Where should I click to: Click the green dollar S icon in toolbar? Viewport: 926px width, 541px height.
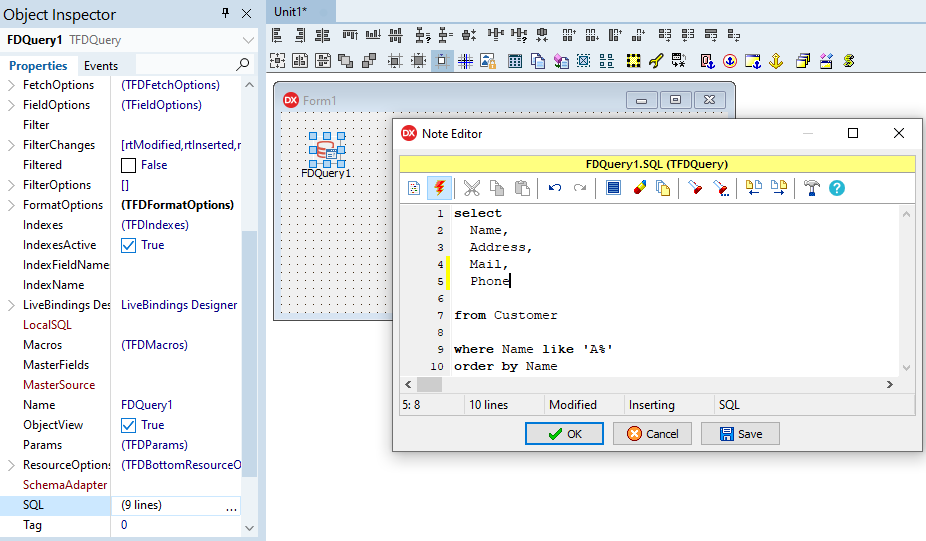coord(849,61)
